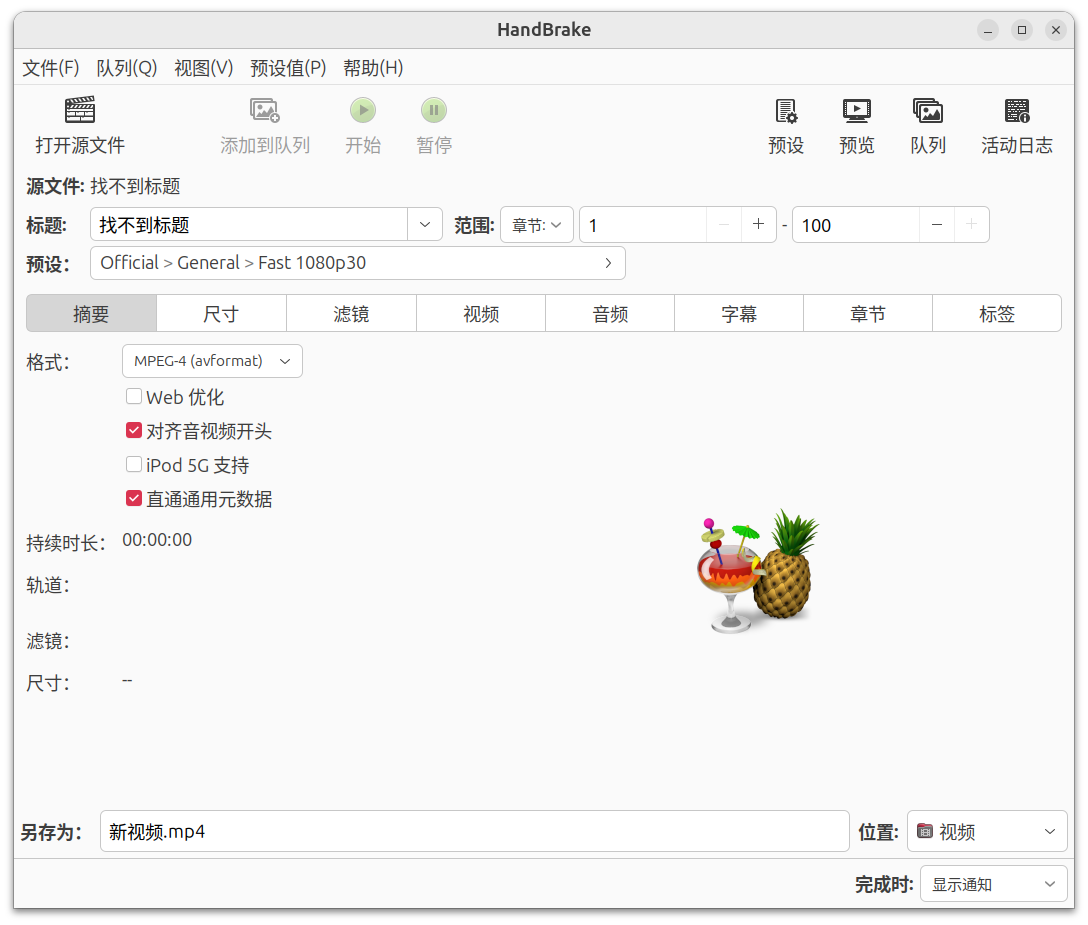Switch to the 字幕 tab
Viewport: 1088px width, 925px height.
(x=739, y=314)
